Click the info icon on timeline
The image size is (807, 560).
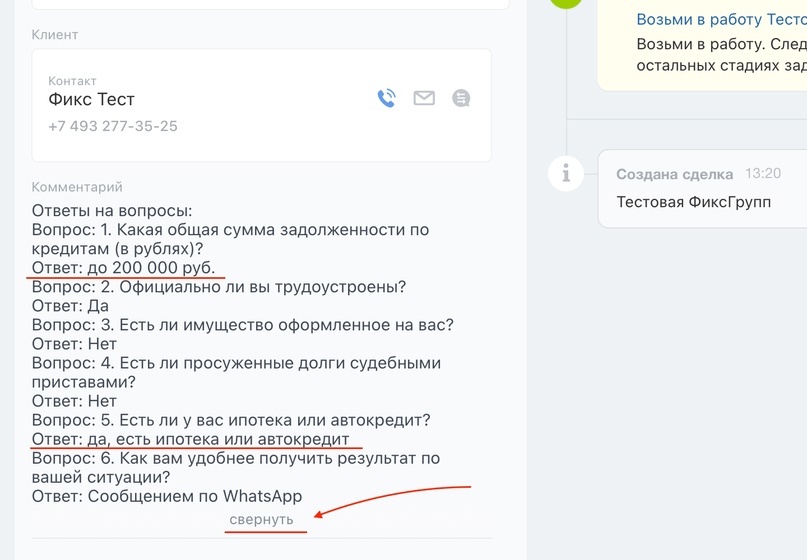click(566, 173)
